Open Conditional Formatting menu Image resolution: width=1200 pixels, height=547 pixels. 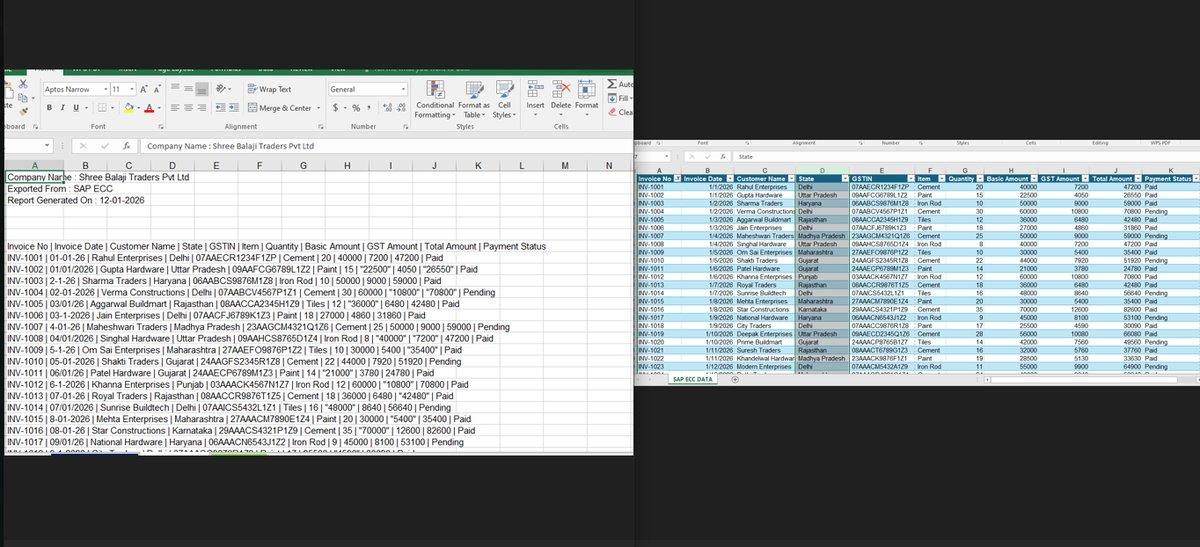(x=434, y=100)
